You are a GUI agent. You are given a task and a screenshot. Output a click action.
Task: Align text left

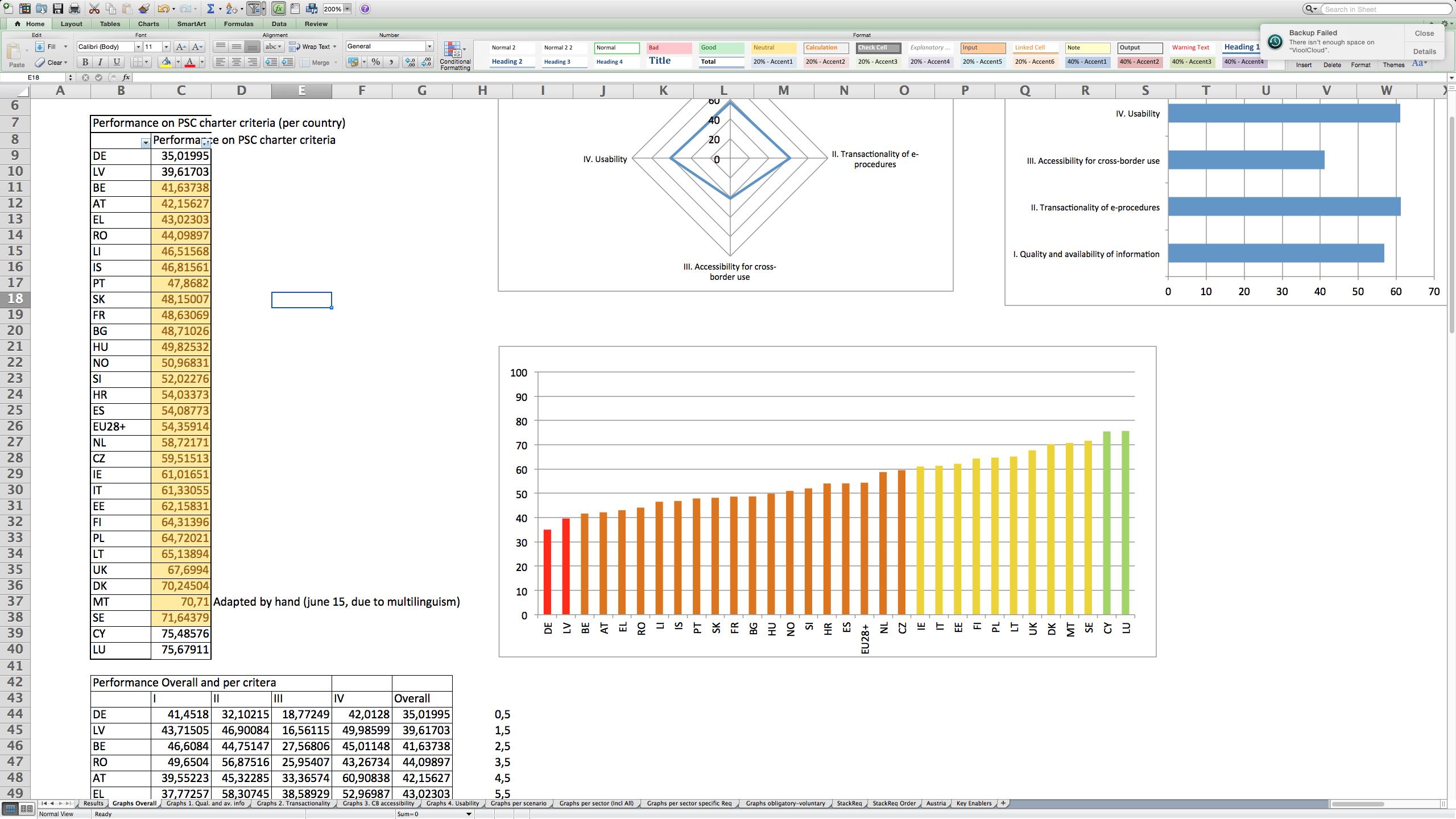pyautogui.click(x=221, y=62)
